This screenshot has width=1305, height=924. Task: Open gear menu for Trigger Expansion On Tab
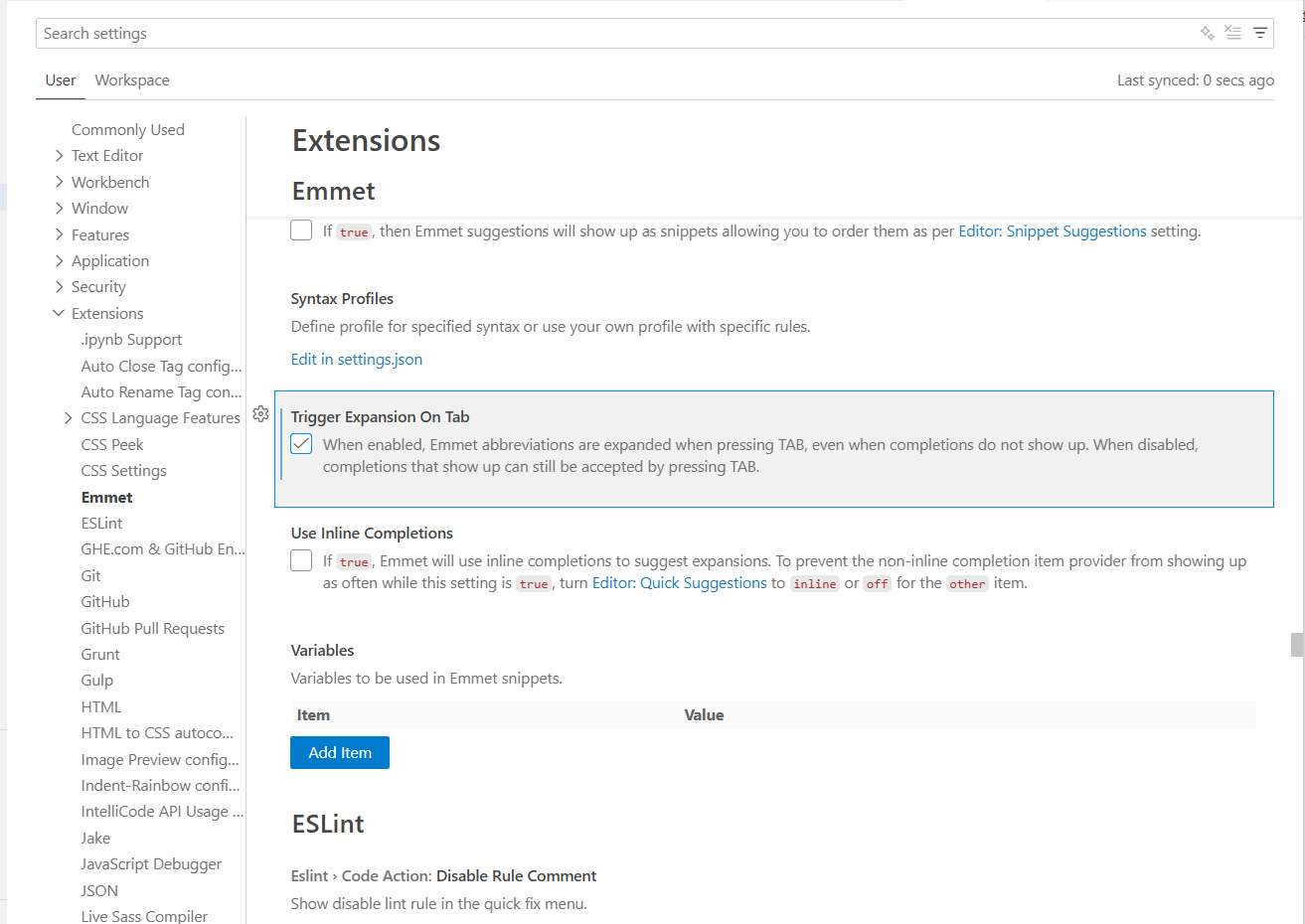point(260,414)
